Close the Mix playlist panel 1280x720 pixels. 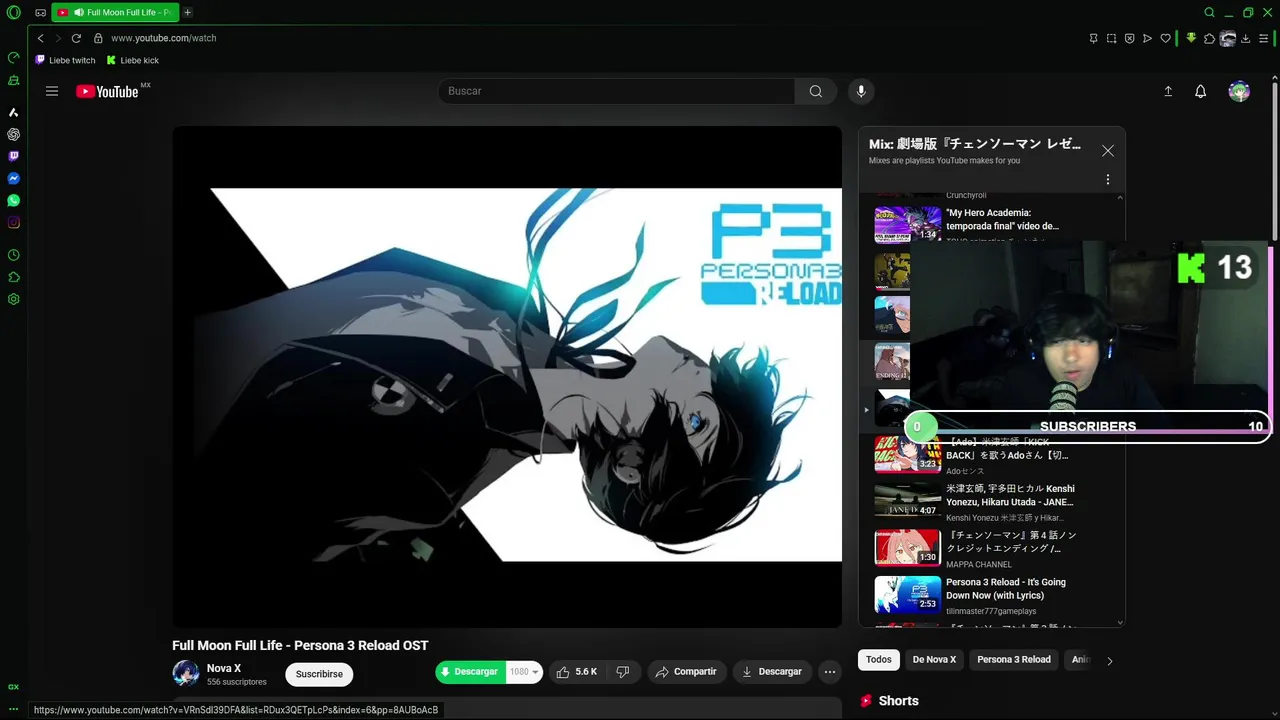point(1108,151)
